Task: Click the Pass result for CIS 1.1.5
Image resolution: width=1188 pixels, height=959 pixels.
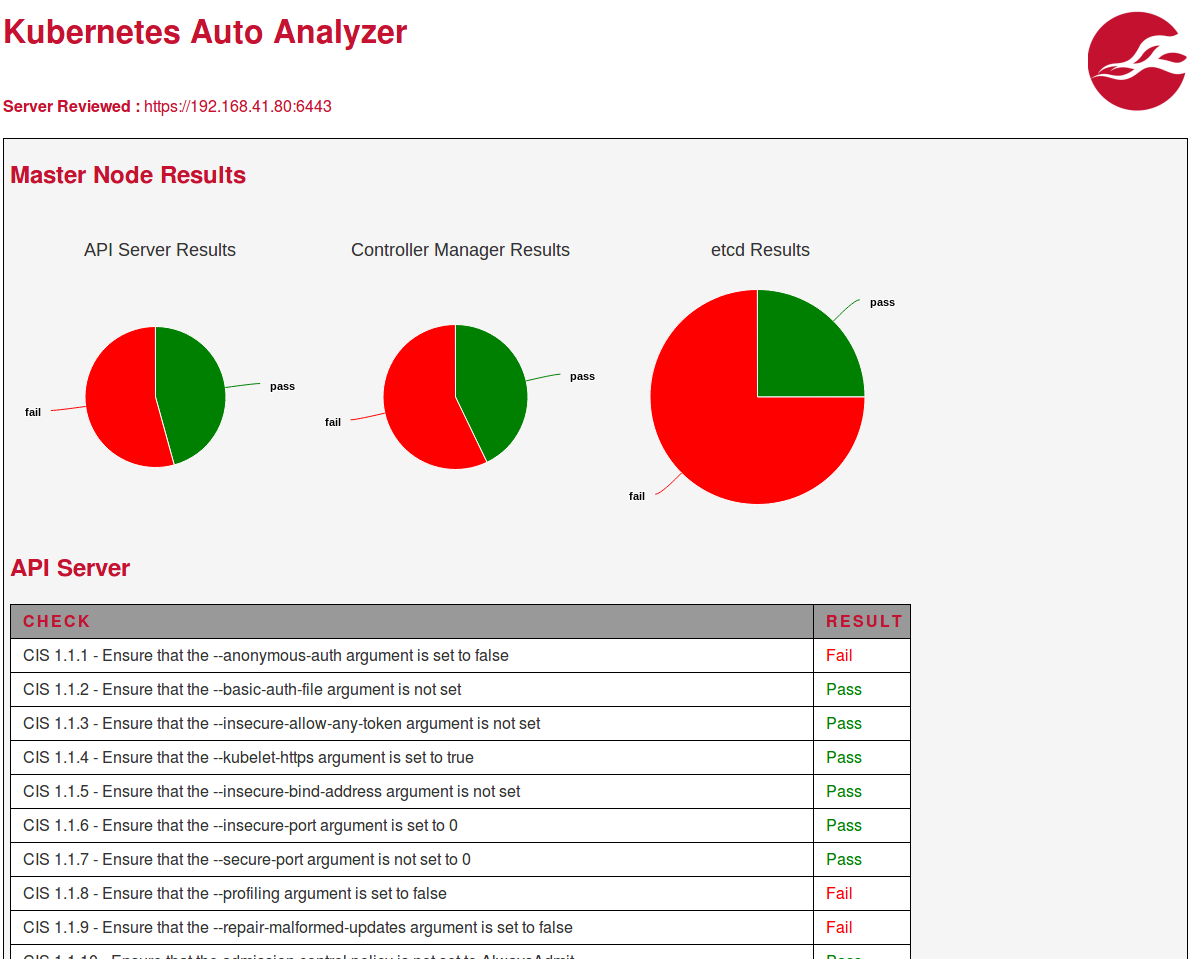Action: pos(843,792)
